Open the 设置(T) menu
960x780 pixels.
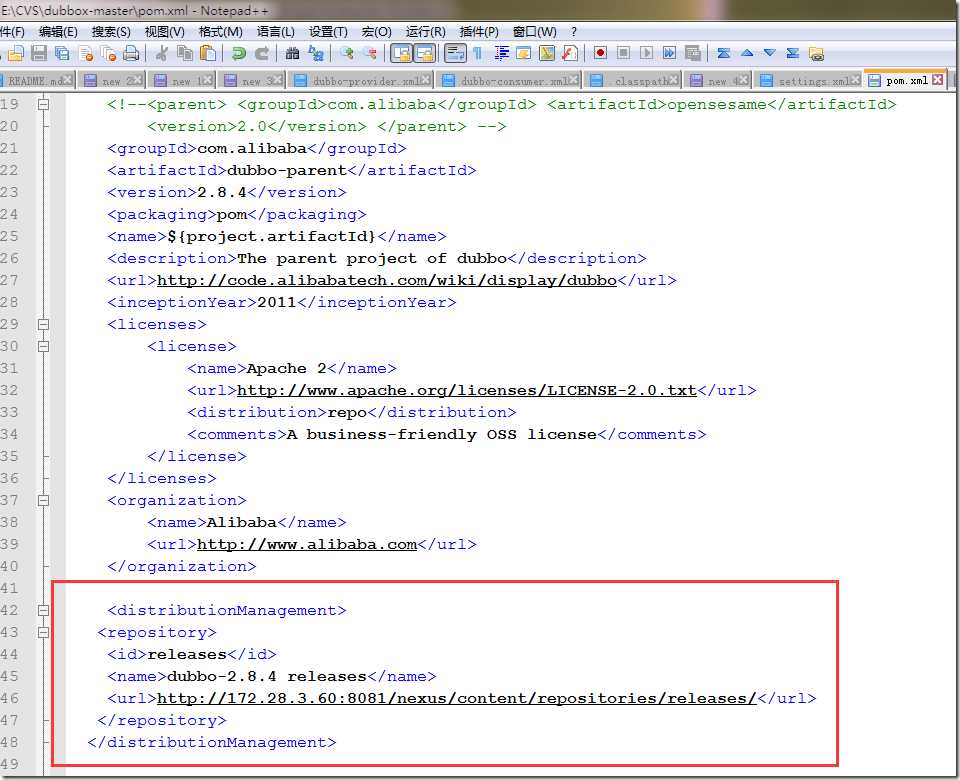pyautogui.click(x=328, y=32)
